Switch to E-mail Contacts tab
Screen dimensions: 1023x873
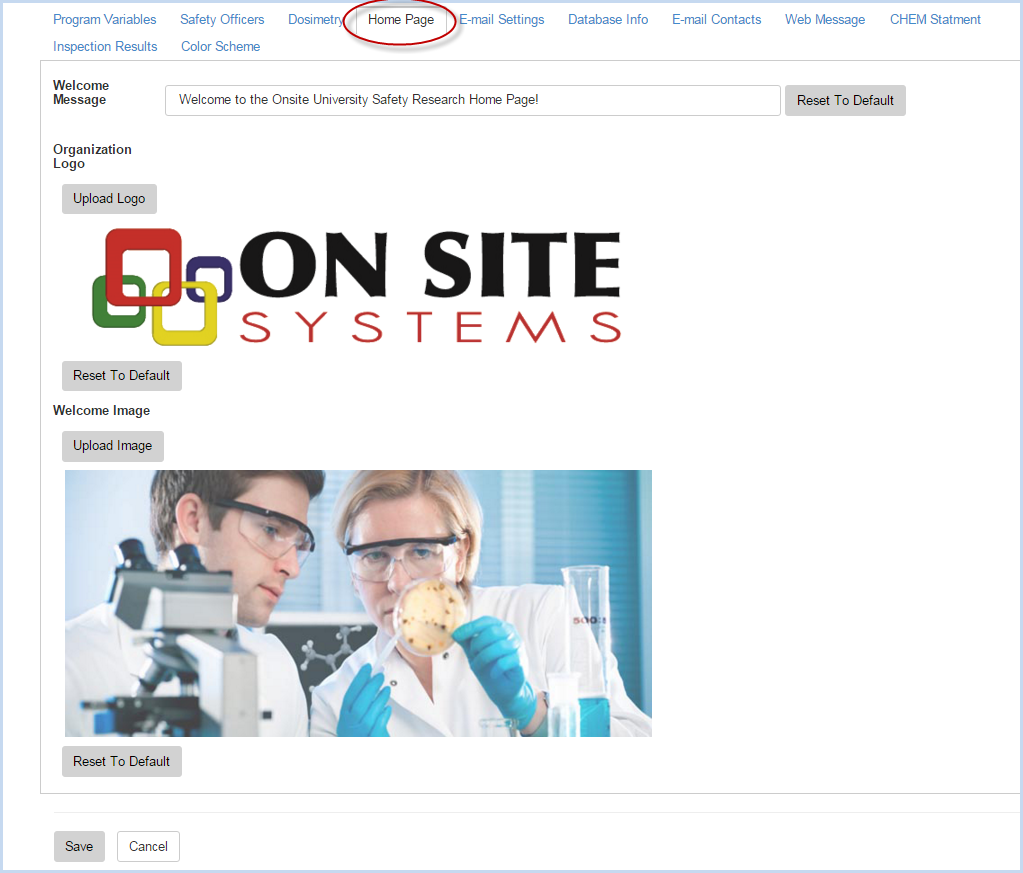716,20
